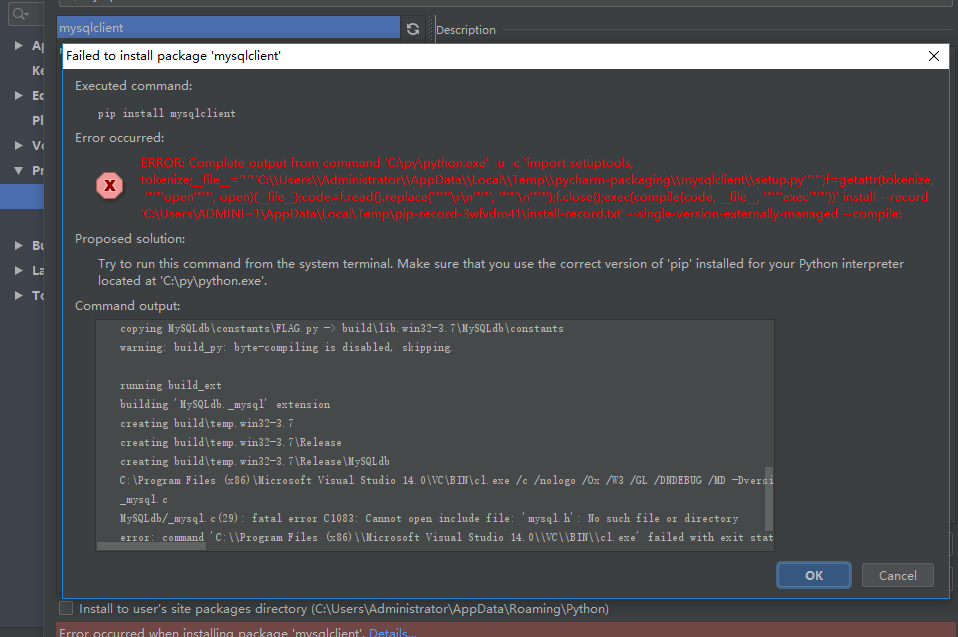This screenshot has width=958, height=637.
Task: Expand the 'Bu' settings tree node
Action: pyautogui.click(x=18, y=245)
